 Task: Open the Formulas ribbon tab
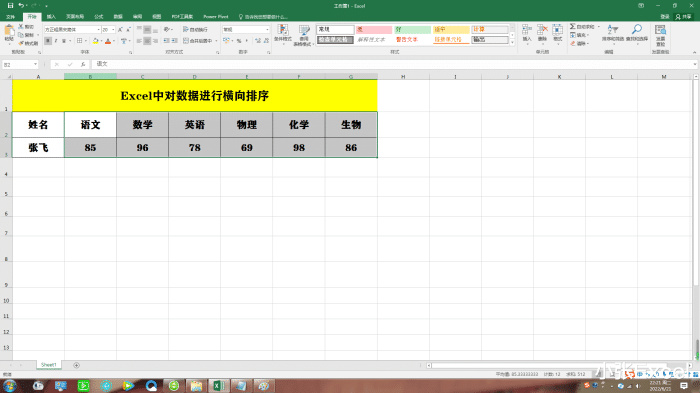tap(99, 17)
